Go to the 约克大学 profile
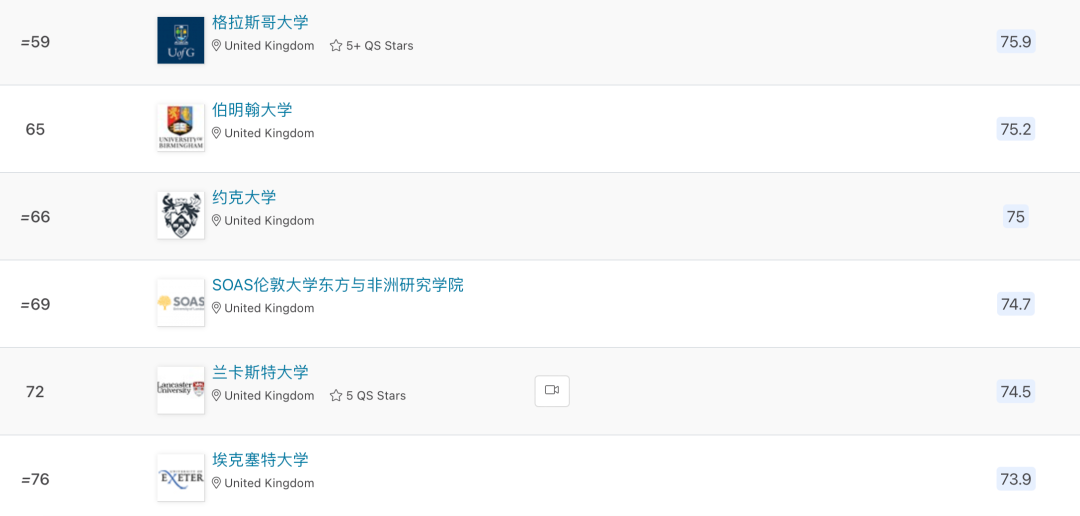This screenshot has width=1080, height=516. coord(244,198)
